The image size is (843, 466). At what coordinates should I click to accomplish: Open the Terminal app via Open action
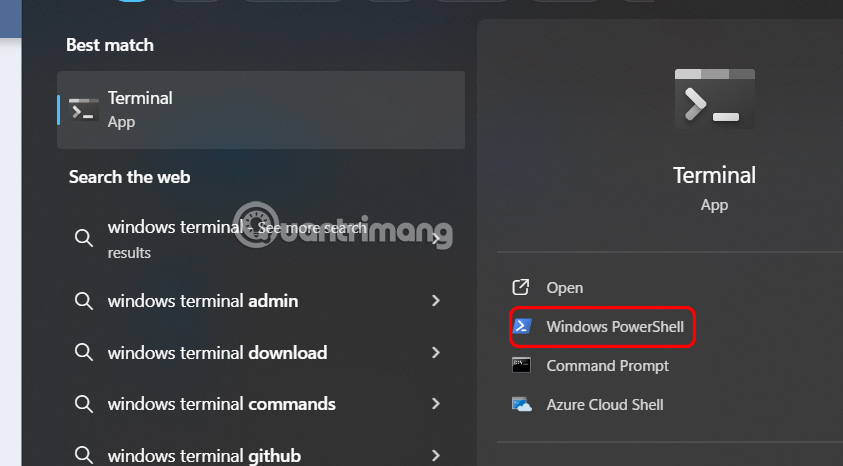[564, 288]
